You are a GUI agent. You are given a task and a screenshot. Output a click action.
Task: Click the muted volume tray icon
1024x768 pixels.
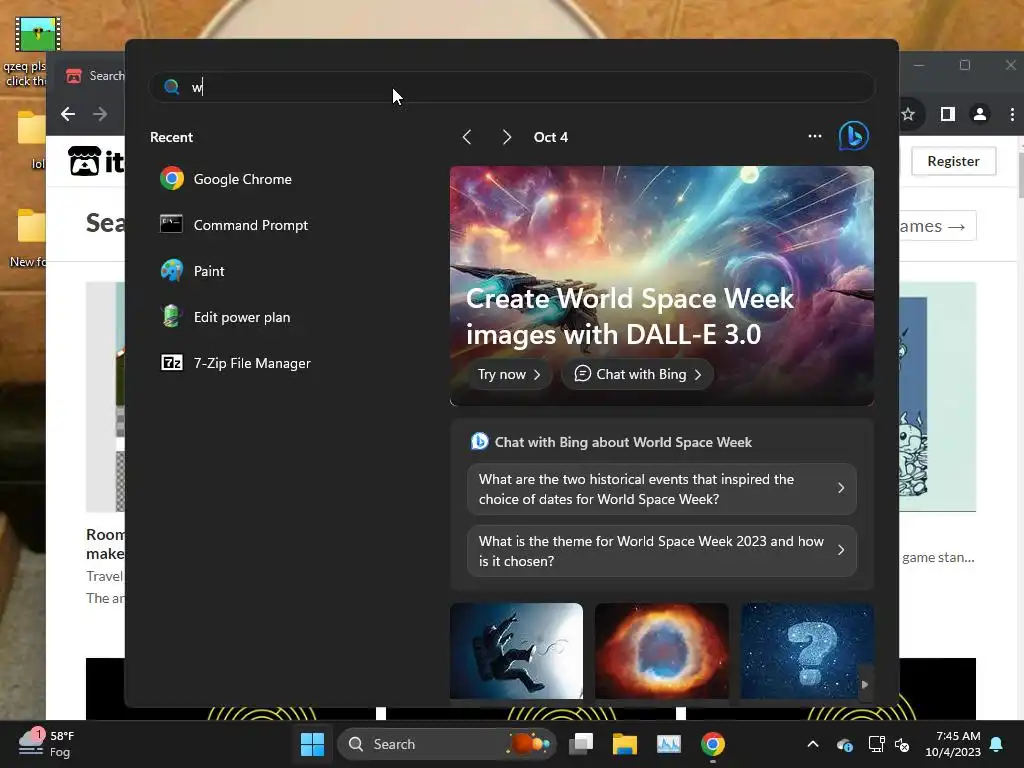902,744
